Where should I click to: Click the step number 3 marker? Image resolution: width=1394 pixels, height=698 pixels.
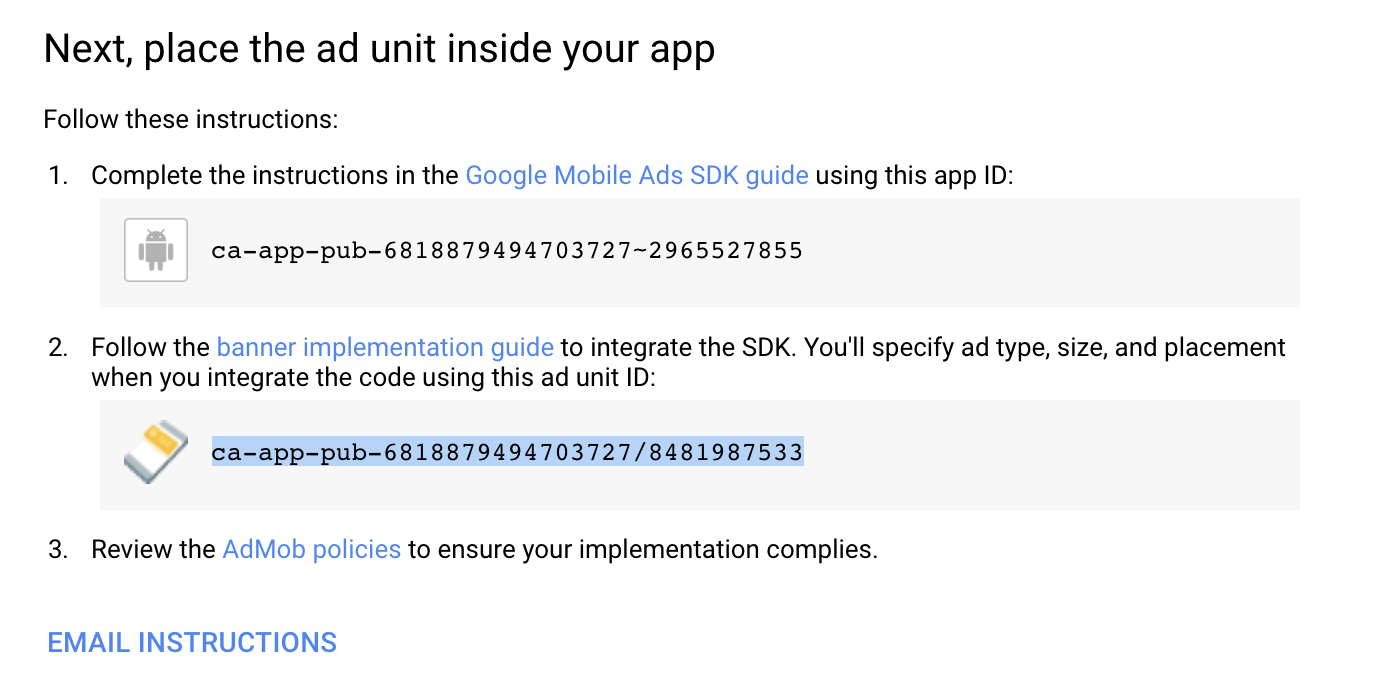click(x=57, y=549)
